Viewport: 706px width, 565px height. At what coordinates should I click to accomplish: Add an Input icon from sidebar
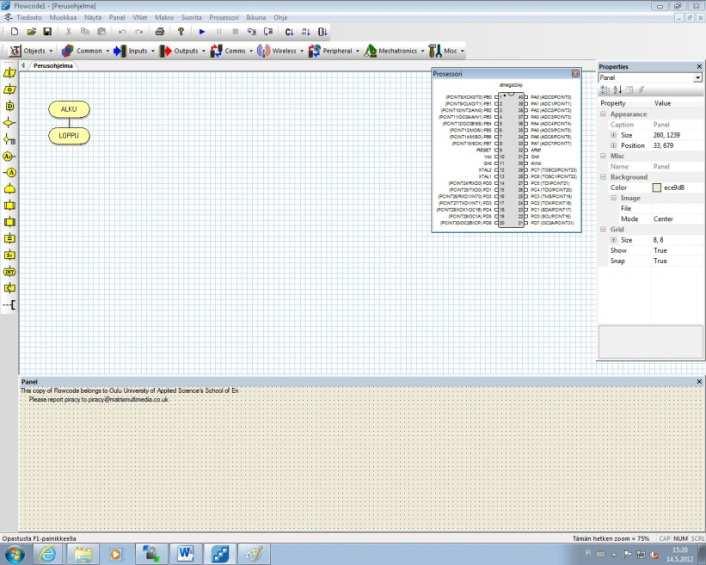point(9,73)
